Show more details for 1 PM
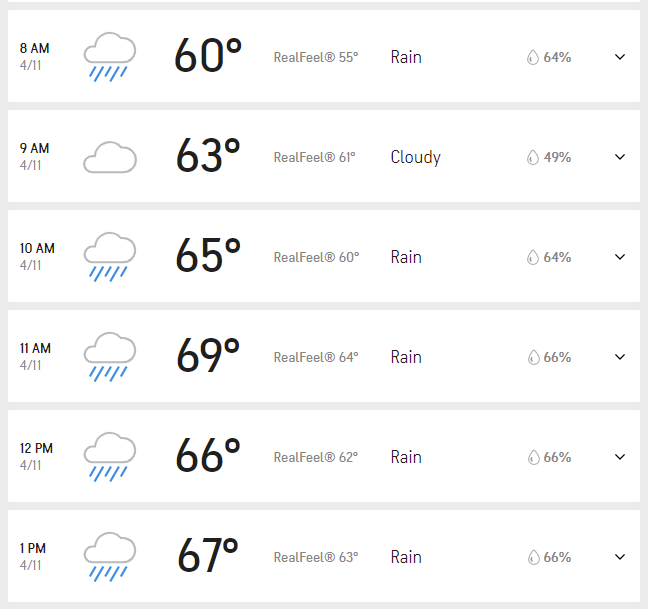The image size is (648, 609). coord(620,557)
